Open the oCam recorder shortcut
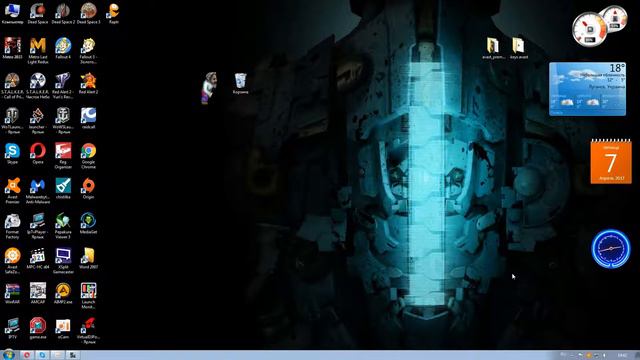 click(63, 329)
